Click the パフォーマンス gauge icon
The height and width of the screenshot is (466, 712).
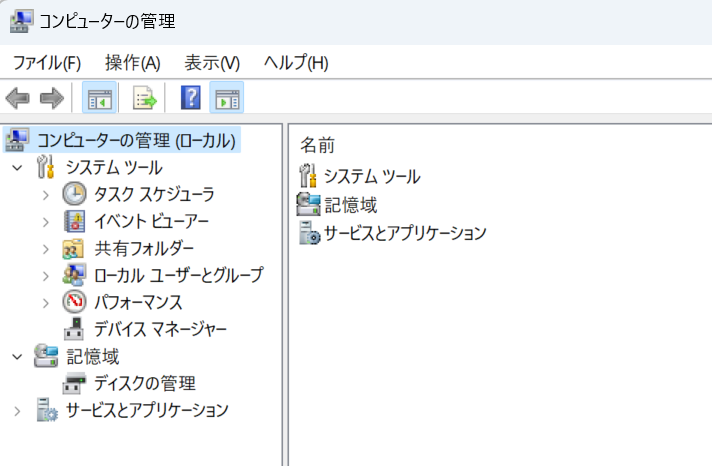[74, 302]
